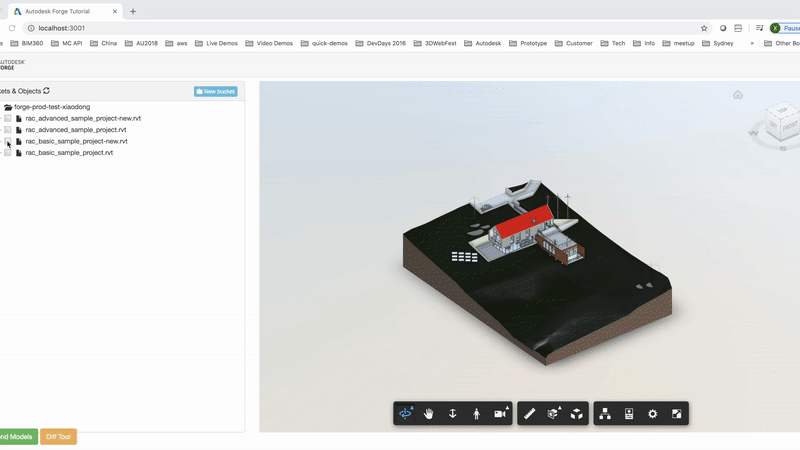800x450 pixels.
Task: Check rac_basic_sample_project.rvt checkbox
Action: (x=8, y=153)
